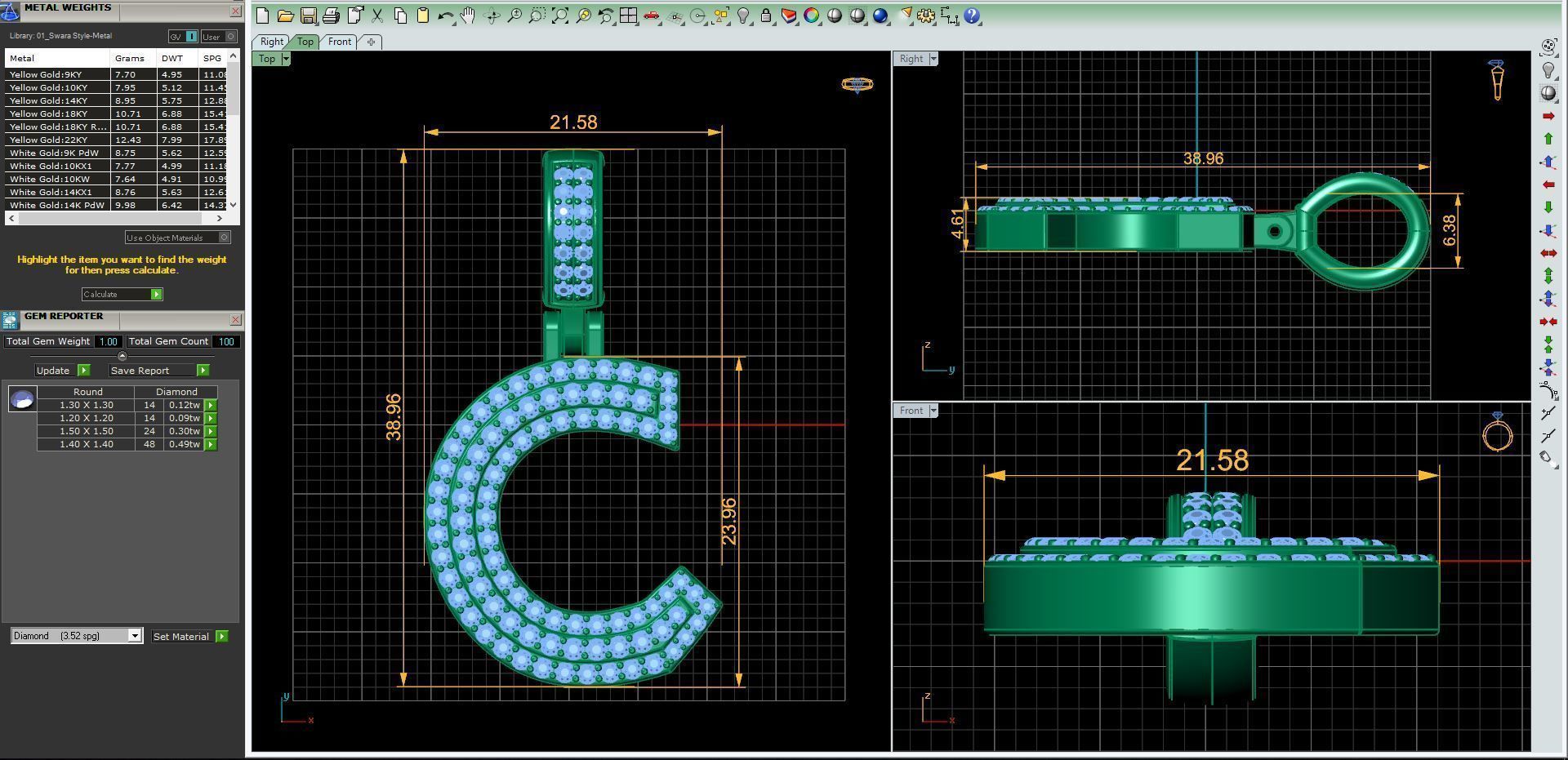Screen dimensions: 1568x760
Task: Click the Metal Weights scale panel icon
Action: [x=10, y=11]
